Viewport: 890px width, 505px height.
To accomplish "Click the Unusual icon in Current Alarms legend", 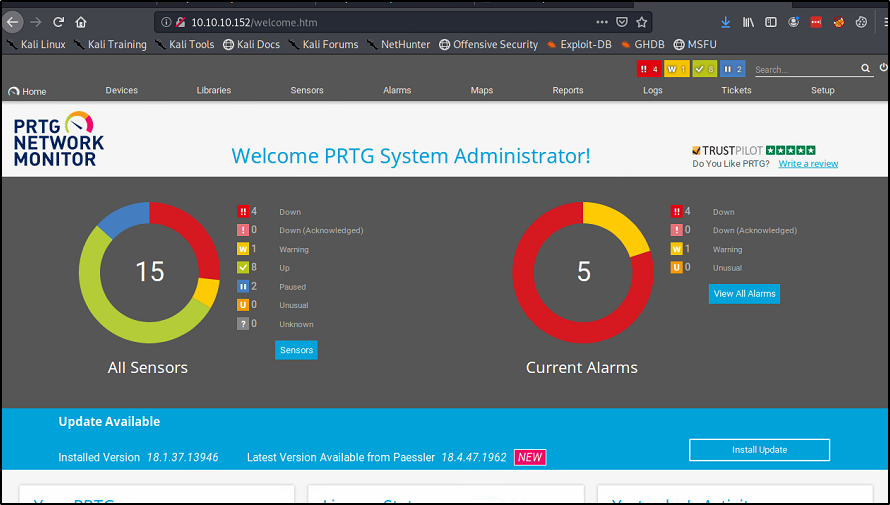I will [x=677, y=267].
